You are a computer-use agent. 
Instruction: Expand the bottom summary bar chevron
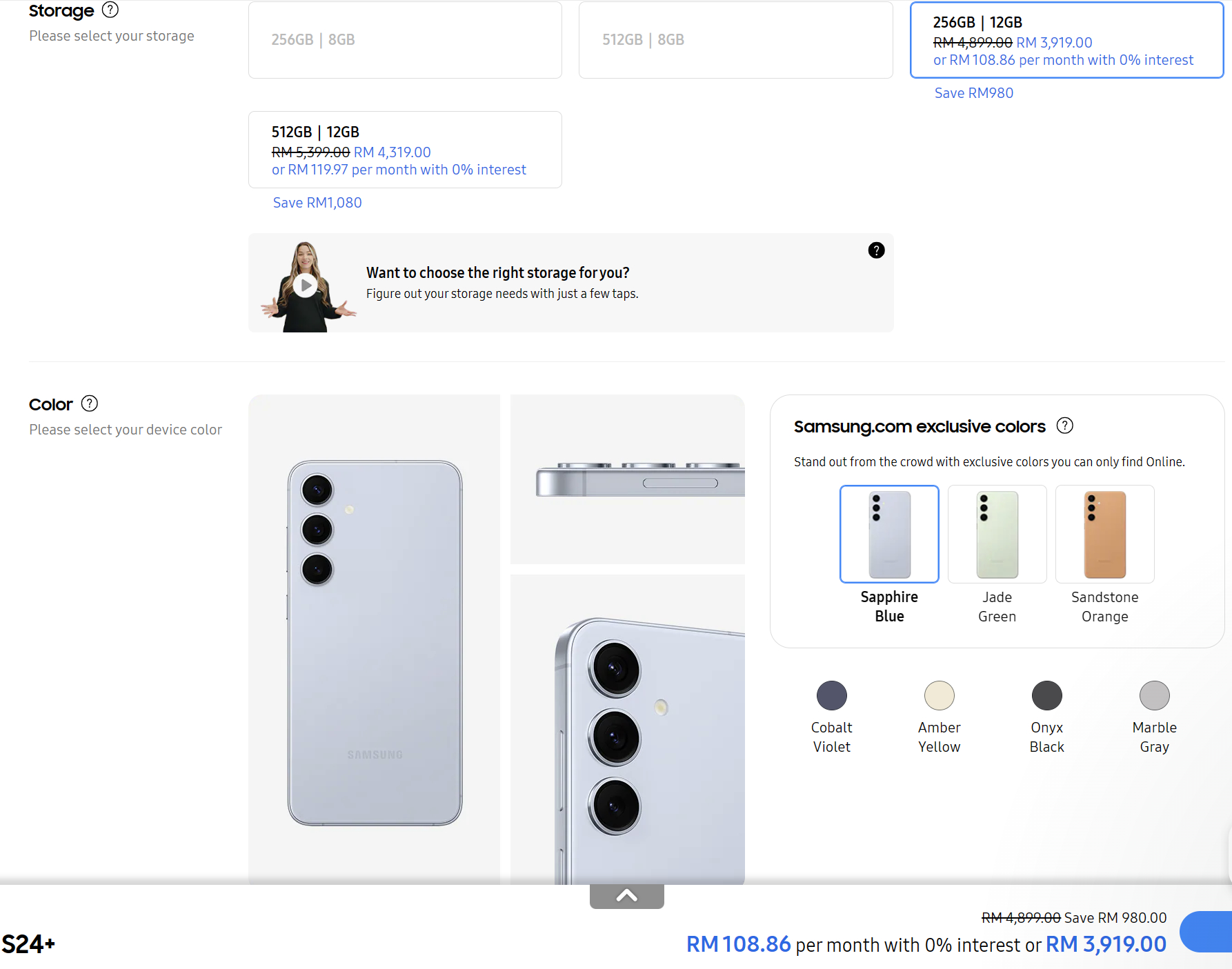coord(627,896)
